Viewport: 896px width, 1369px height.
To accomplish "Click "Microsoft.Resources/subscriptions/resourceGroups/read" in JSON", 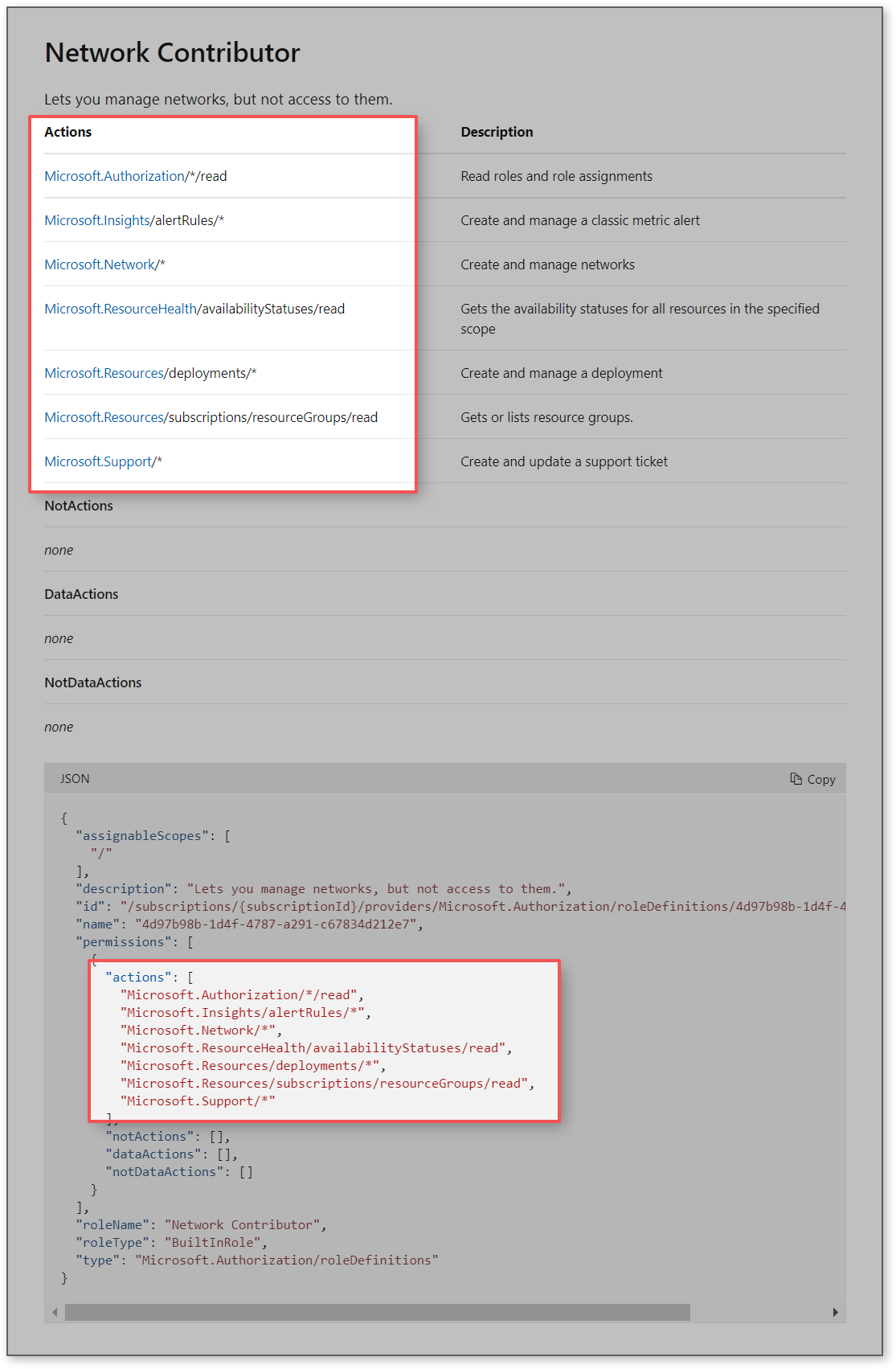I will (324, 1084).
